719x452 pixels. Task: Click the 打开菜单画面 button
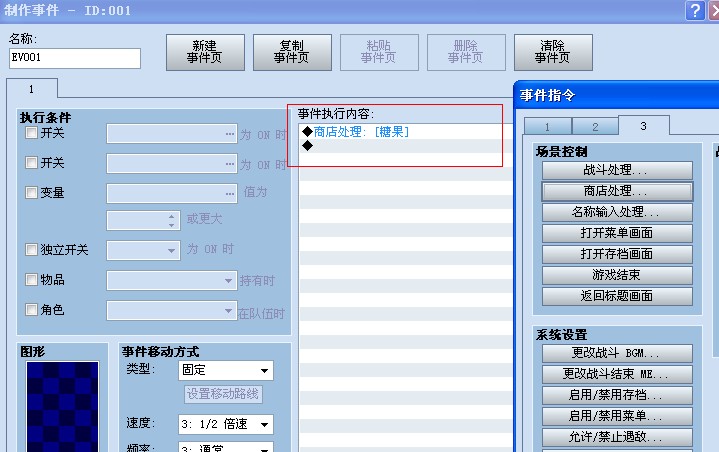click(617, 233)
